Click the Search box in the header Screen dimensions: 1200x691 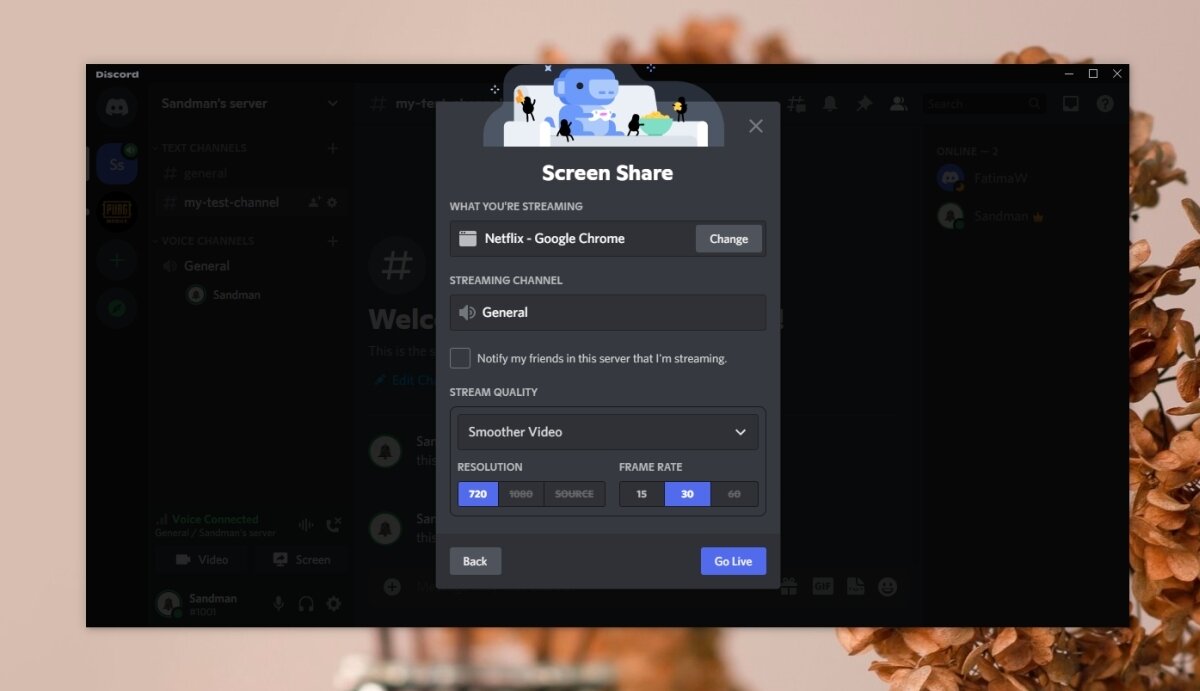point(985,103)
